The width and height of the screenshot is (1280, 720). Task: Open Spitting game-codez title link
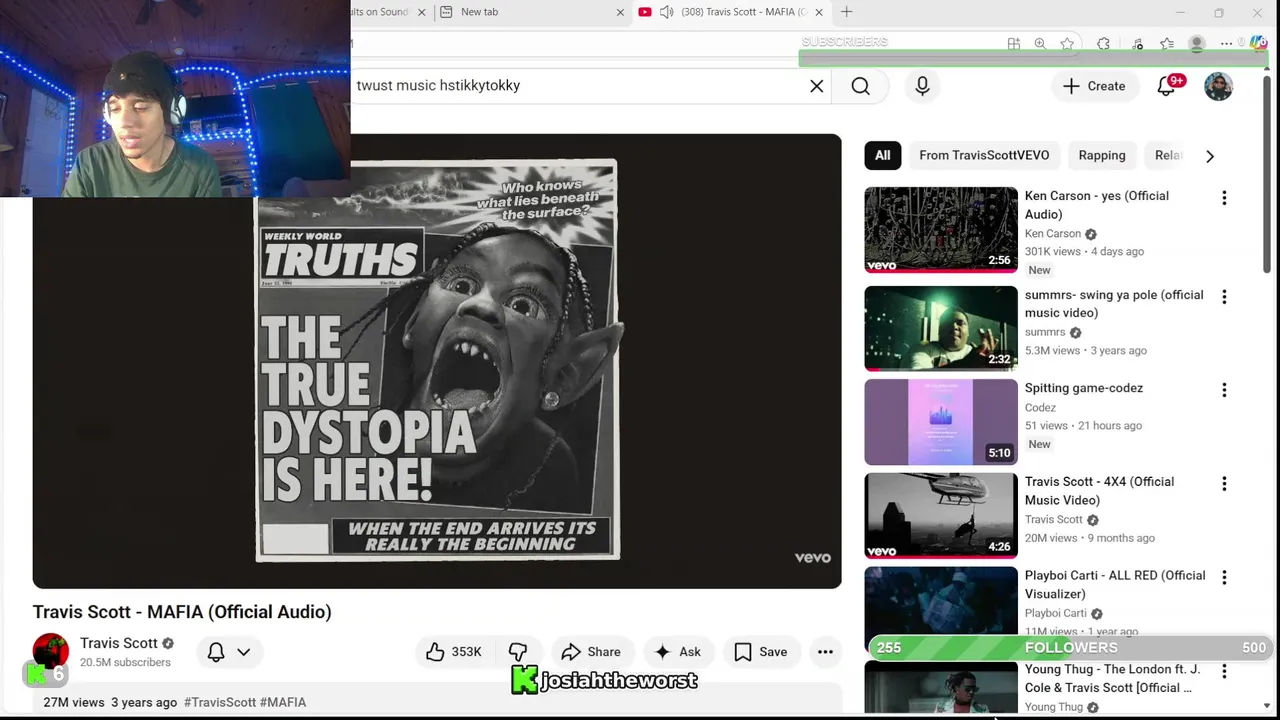pos(1084,388)
